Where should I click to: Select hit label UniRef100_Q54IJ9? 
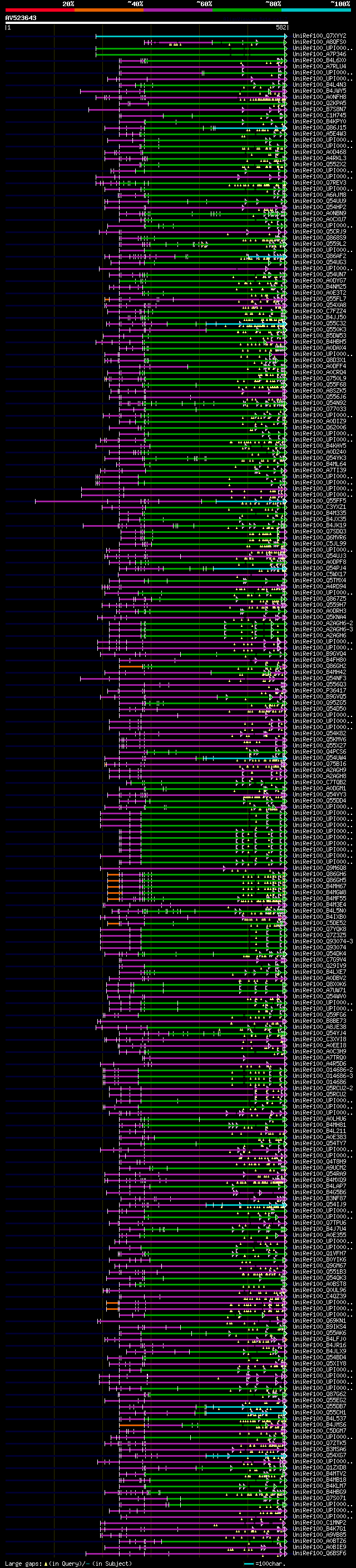pos(319,1204)
